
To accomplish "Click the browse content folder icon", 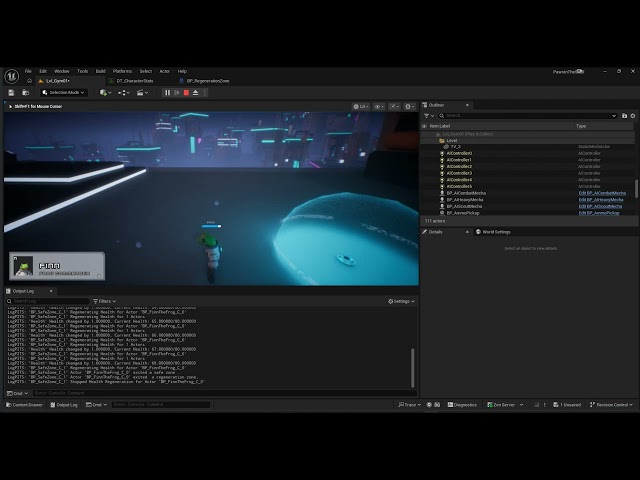I will click(25, 93).
